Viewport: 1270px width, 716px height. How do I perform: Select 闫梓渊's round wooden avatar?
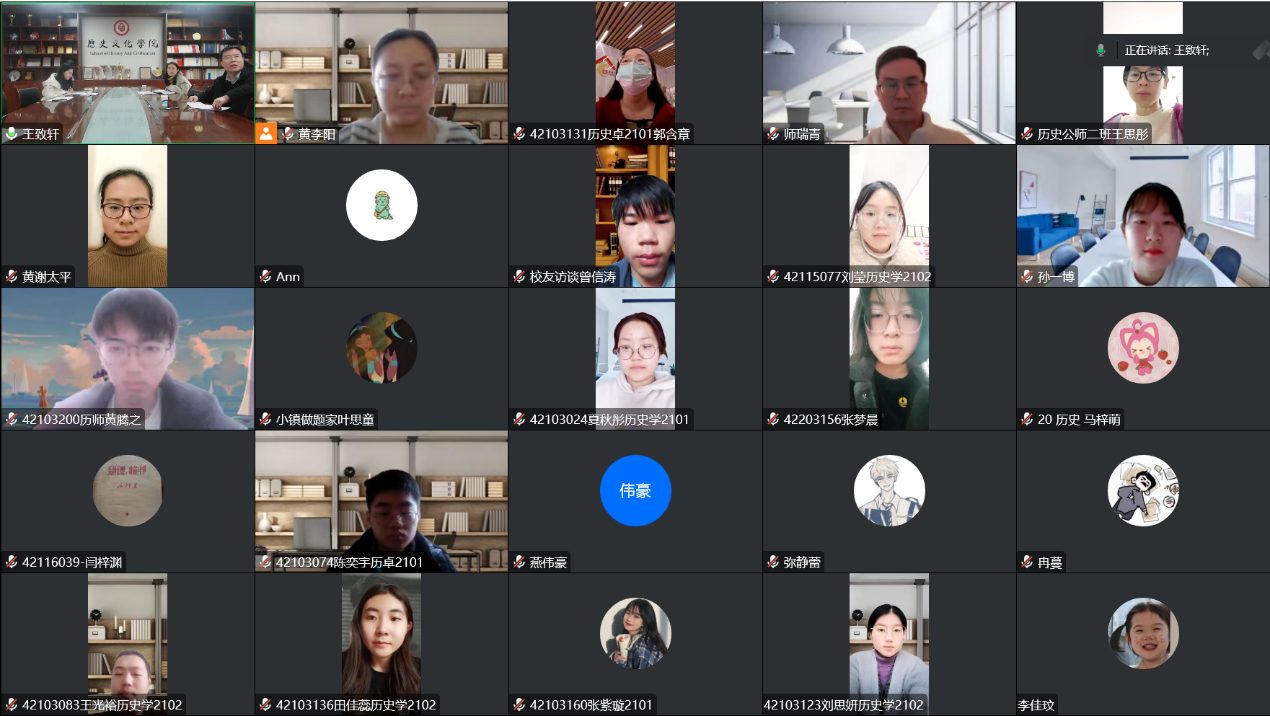(127, 490)
